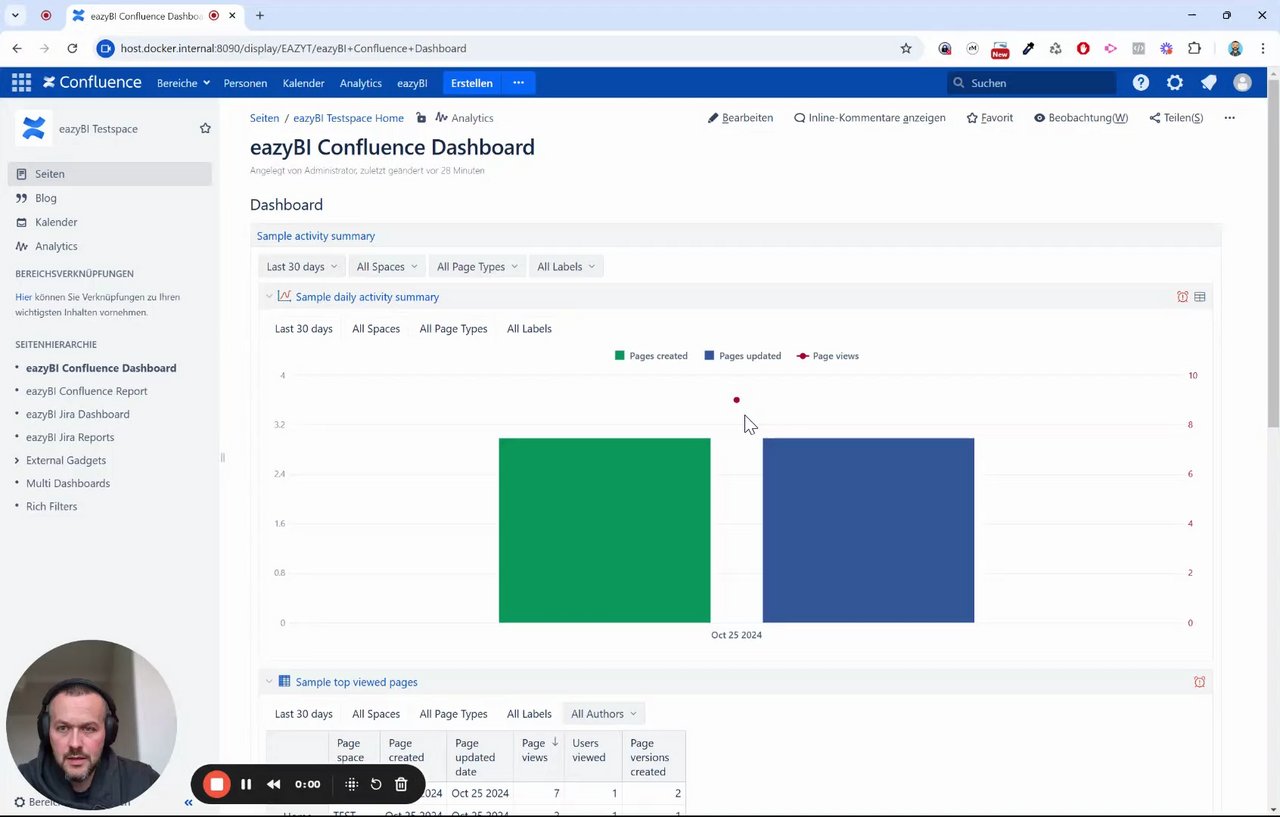Select Blog in the space sidebar
The width and height of the screenshot is (1280, 817).
coord(46,198)
